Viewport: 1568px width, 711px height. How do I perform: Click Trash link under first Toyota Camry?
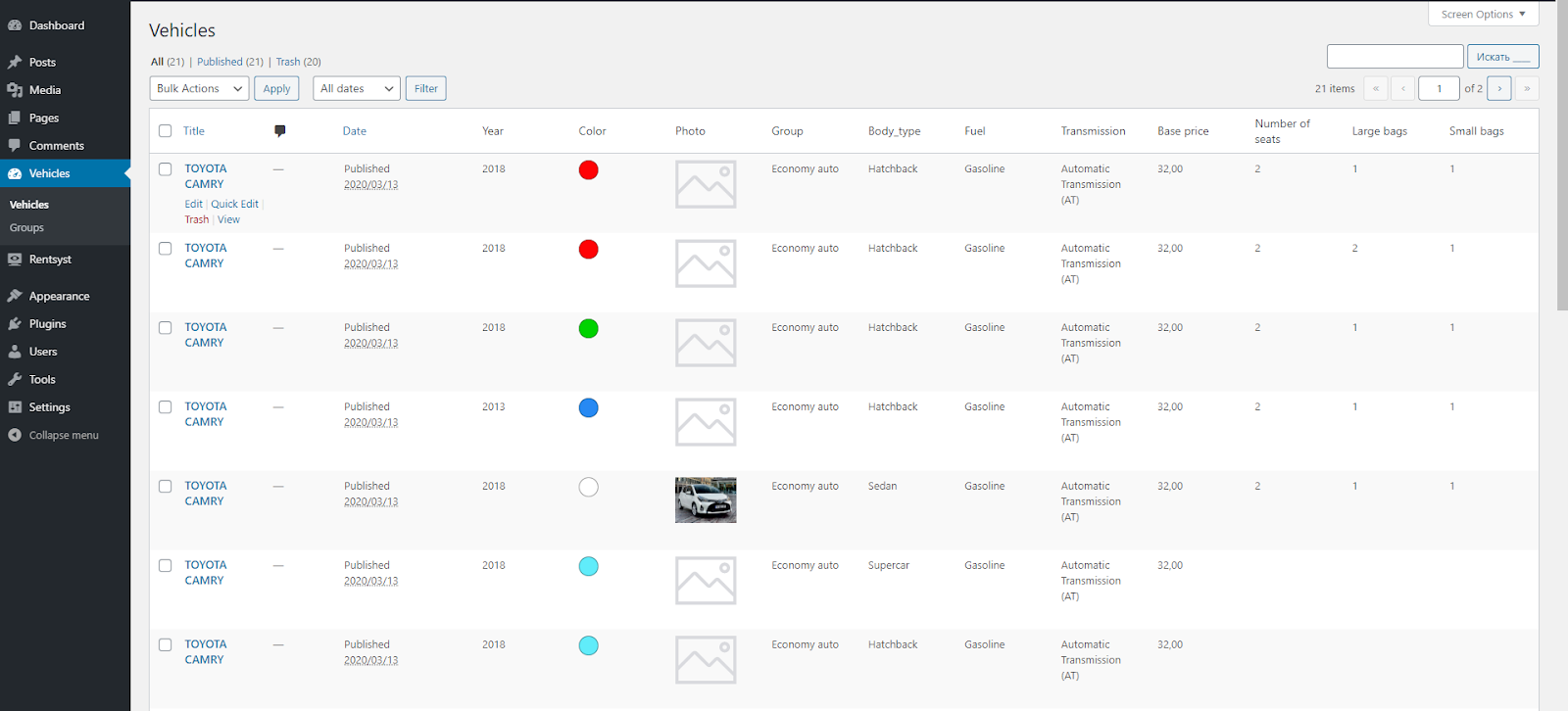point(197,219)
